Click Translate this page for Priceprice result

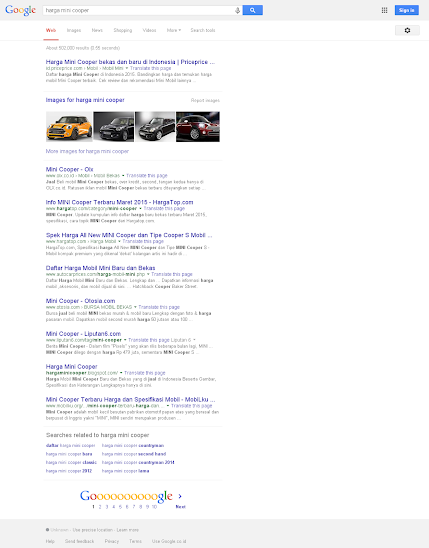click(151, 68)
